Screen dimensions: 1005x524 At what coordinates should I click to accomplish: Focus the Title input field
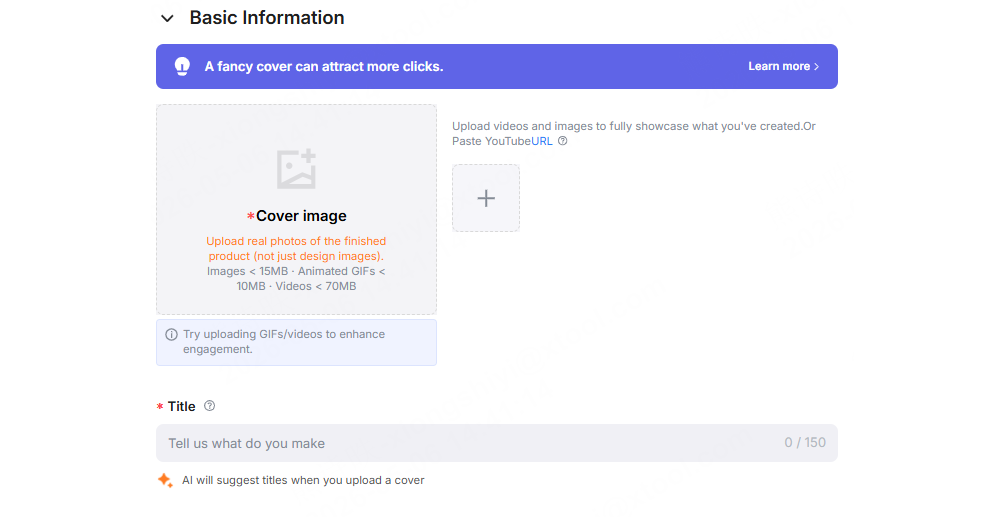497,443
